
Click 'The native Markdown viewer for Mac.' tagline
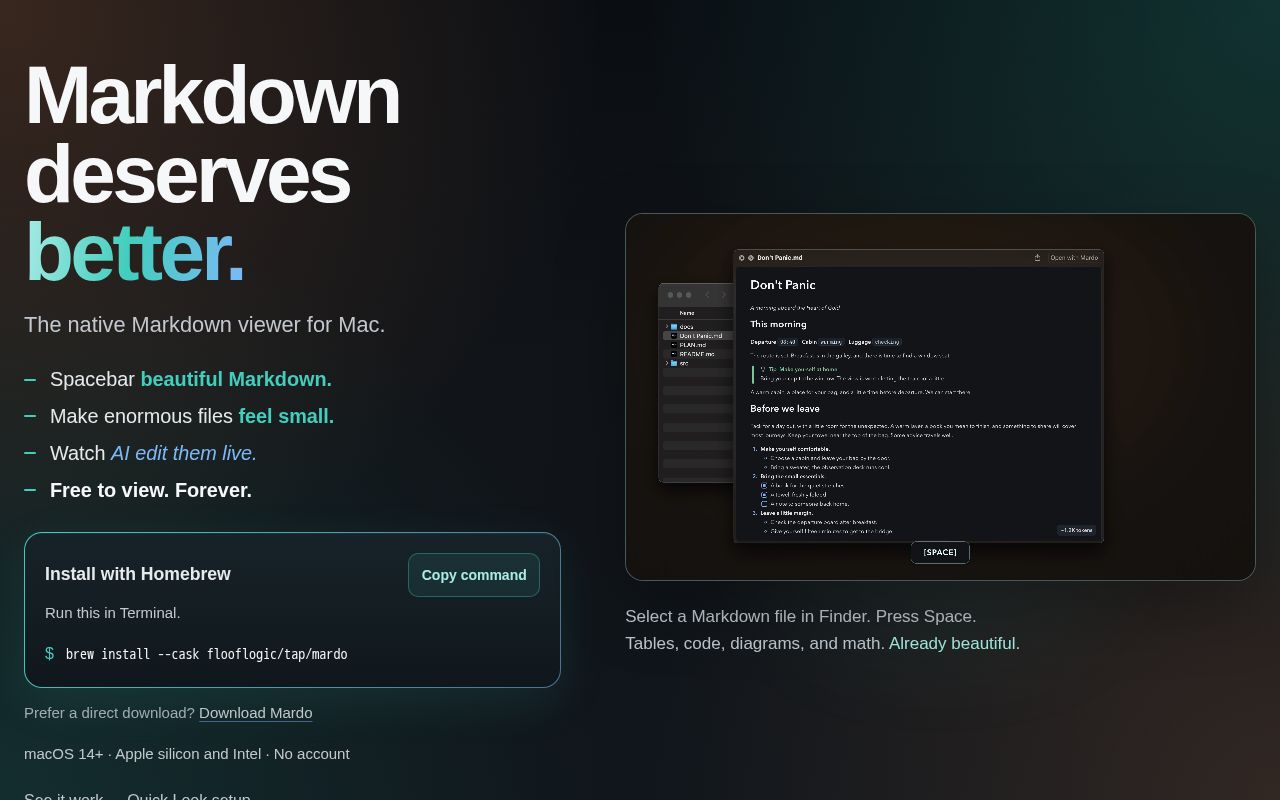point(204,325)
